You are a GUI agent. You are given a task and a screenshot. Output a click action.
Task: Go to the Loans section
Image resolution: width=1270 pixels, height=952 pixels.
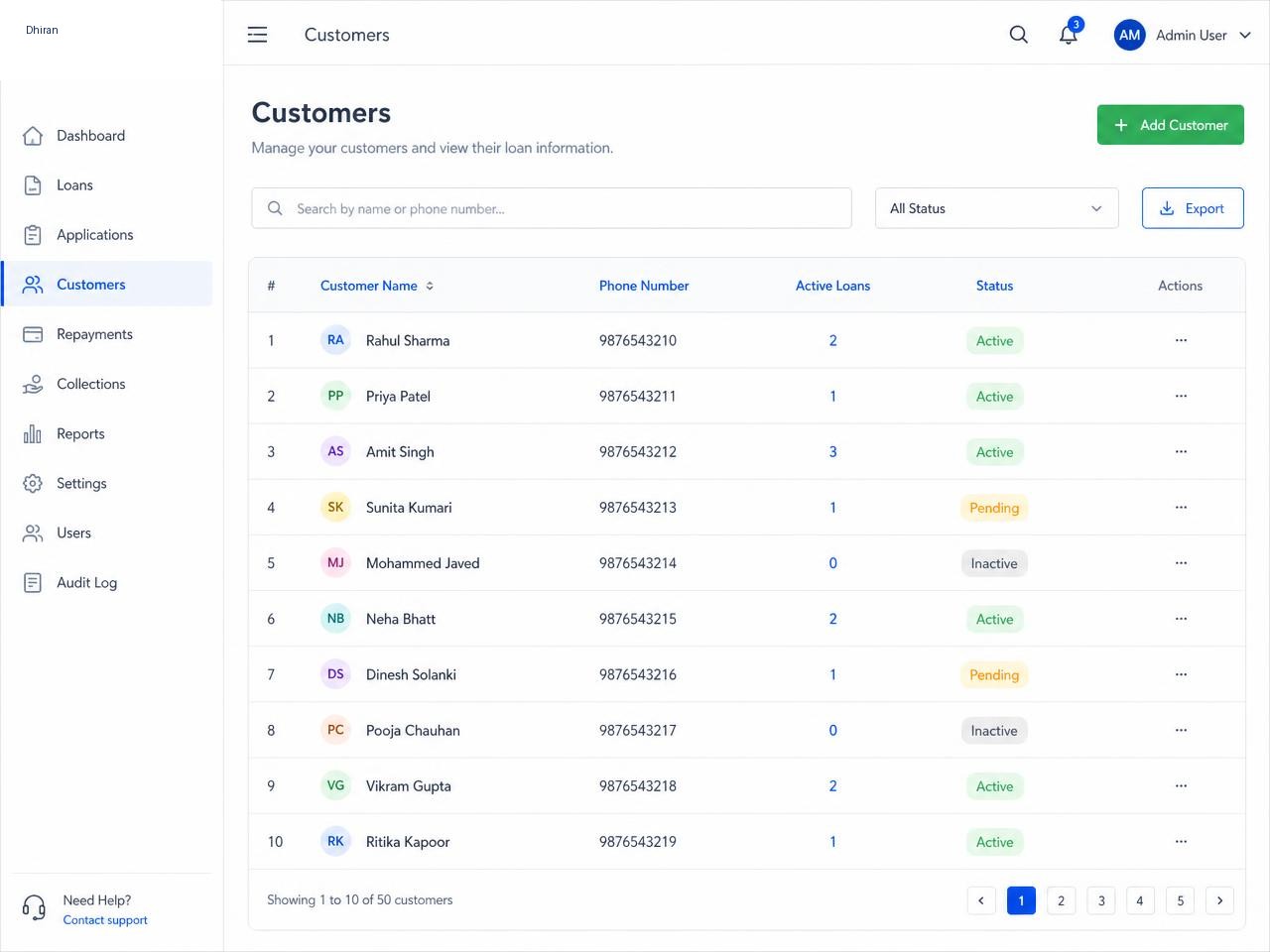coord(107,185)
